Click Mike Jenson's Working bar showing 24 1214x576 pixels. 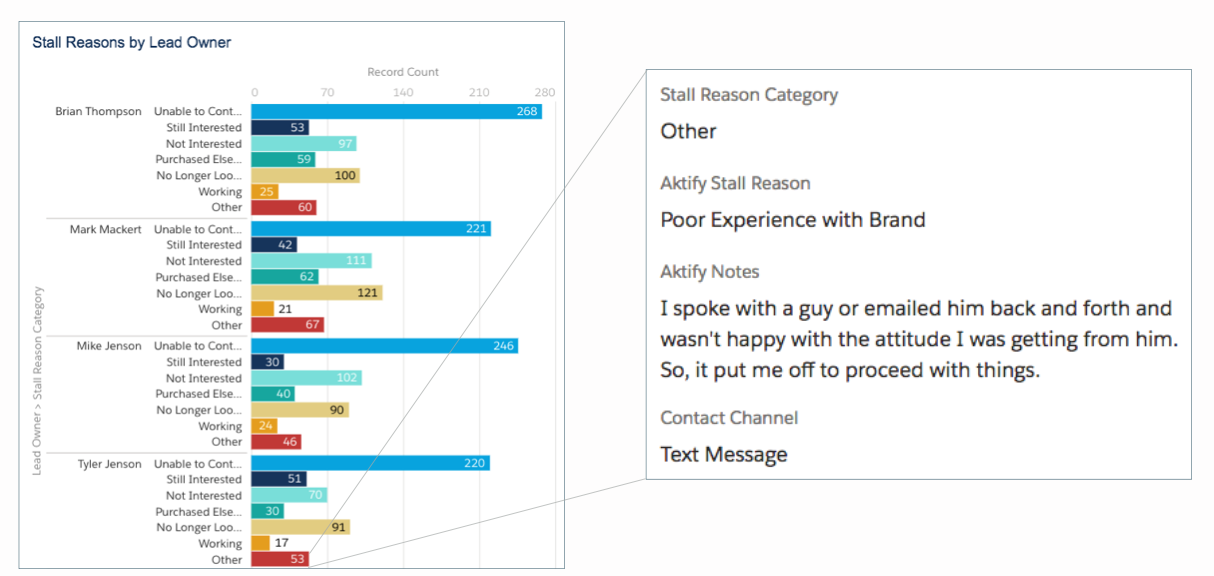[x=264, y=426]
